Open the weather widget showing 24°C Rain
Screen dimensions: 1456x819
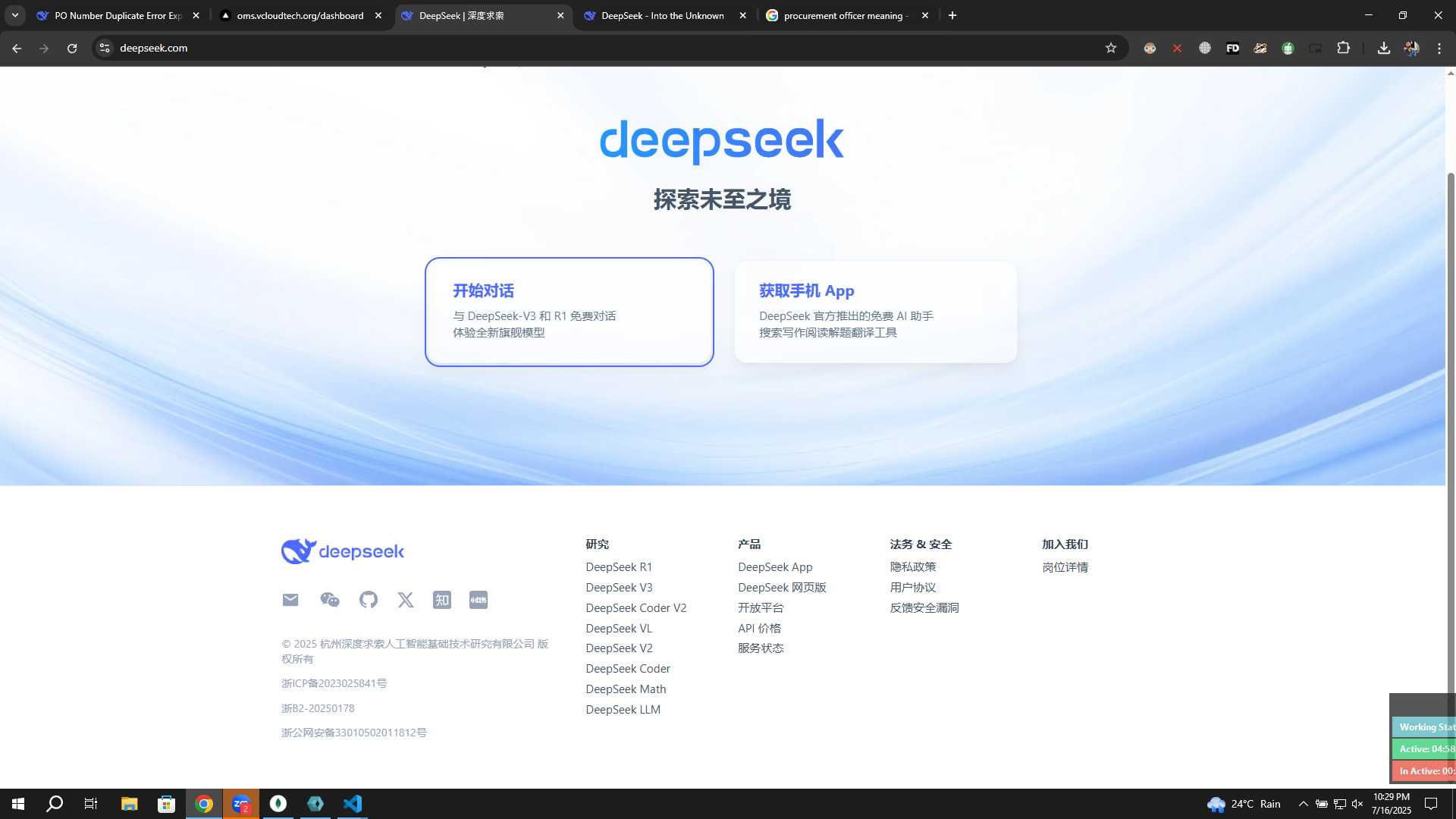pyautogui.click(x=1244, y=804)
